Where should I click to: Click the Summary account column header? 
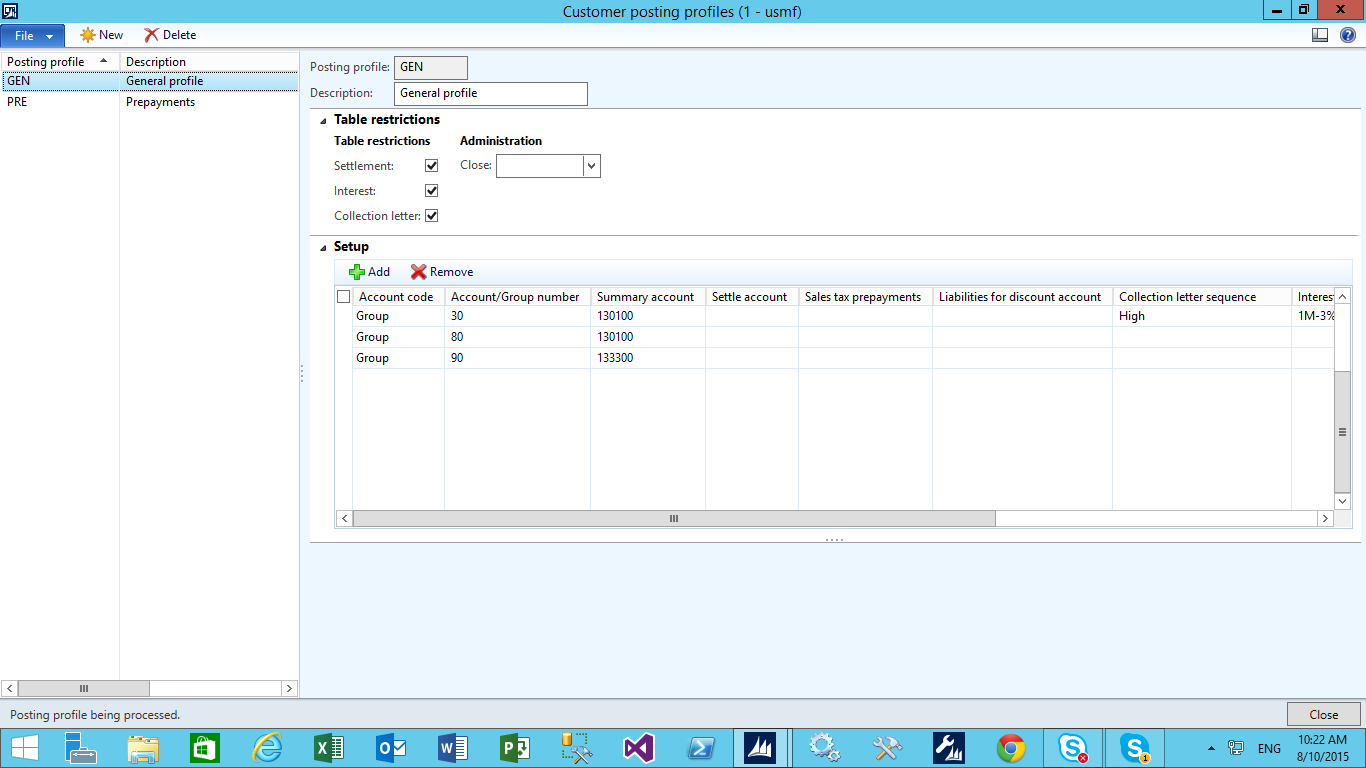(x=648, y=297)
